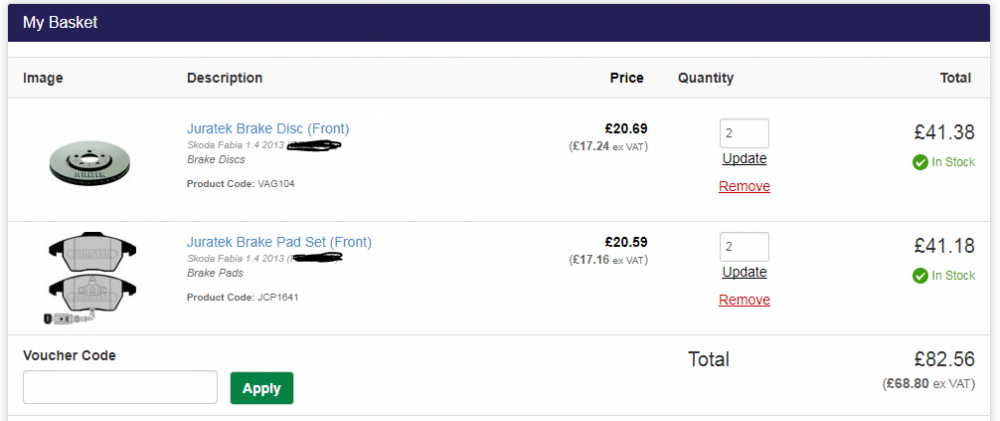Click the My Basket header bar
The width and height of the screenshot is (1000, 421).
point(499,23)
